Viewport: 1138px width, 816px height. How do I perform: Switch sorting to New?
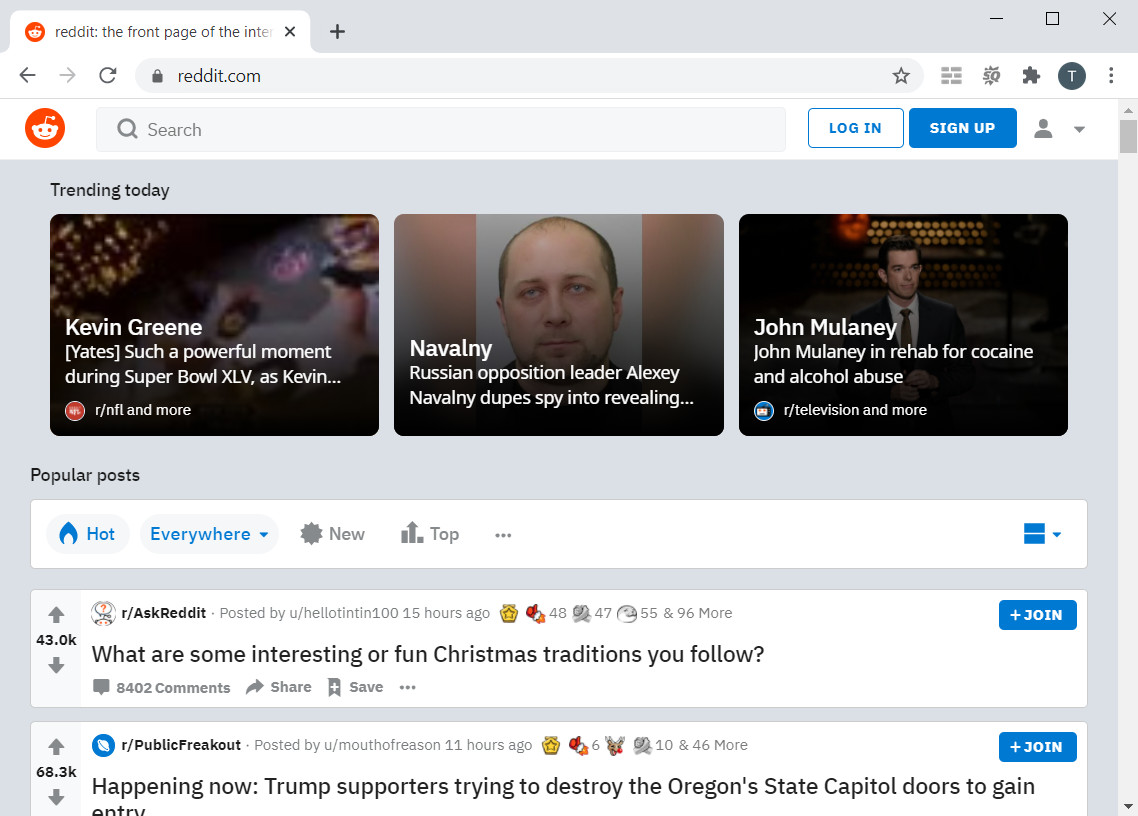[332, 534]
